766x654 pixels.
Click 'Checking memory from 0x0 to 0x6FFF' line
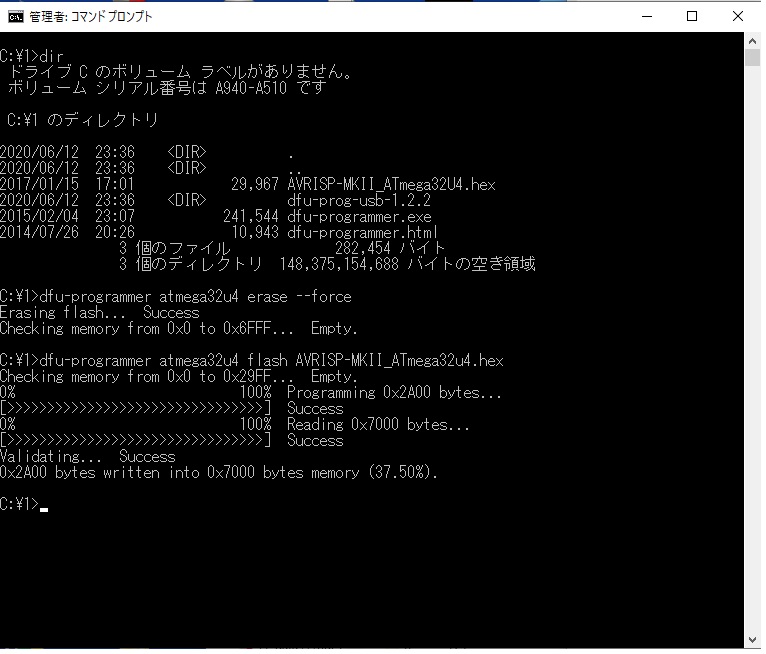179,329
